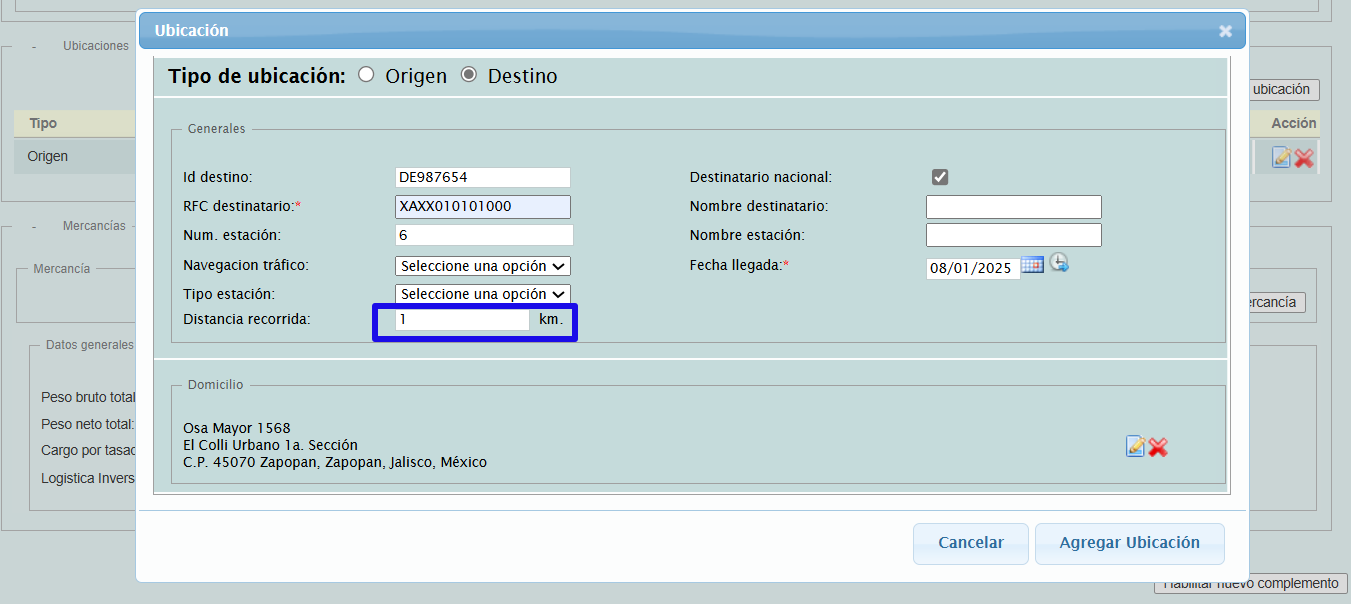This screenshot has width=1351, height=604.
Task: Click the Fecha llegada date field
Action: tap(972, 268)
